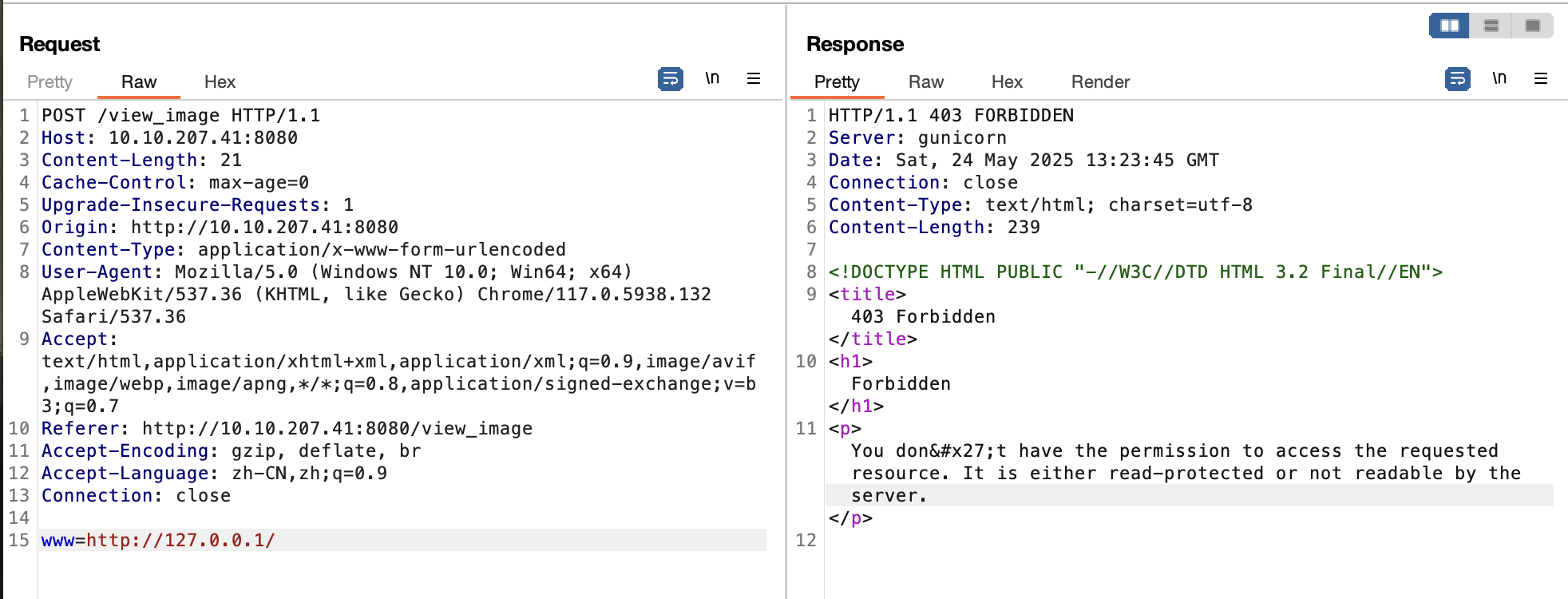Switch to the Response Hex tab
Screen dimensions: 1568x599
[x=1007, y=82]
